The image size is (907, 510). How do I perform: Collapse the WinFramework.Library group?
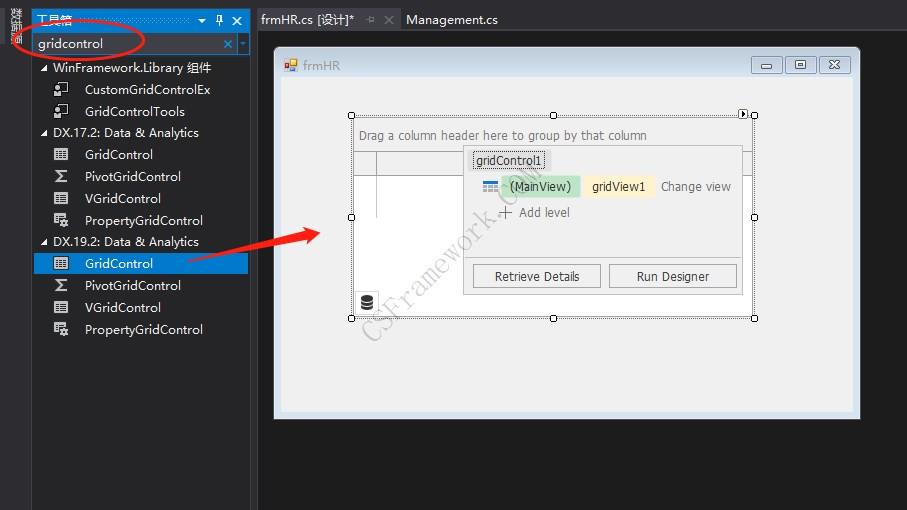tap(44, 69)
